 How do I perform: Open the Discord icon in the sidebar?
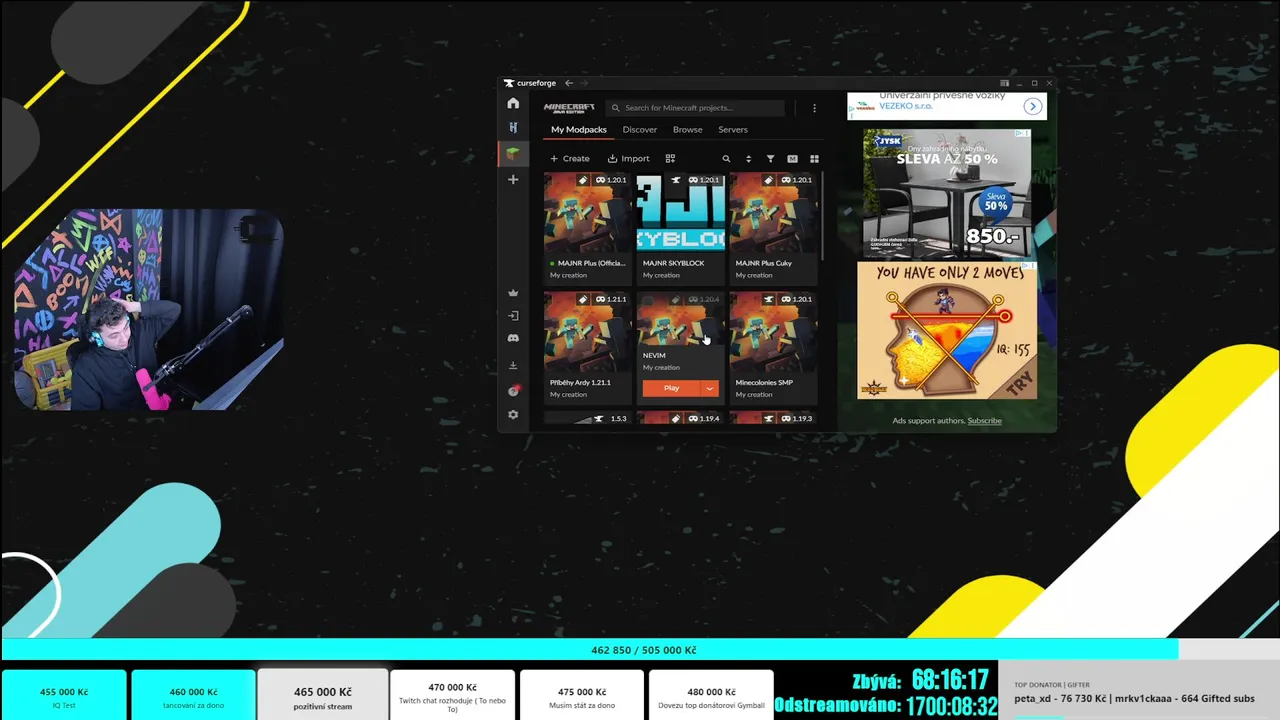513,339
